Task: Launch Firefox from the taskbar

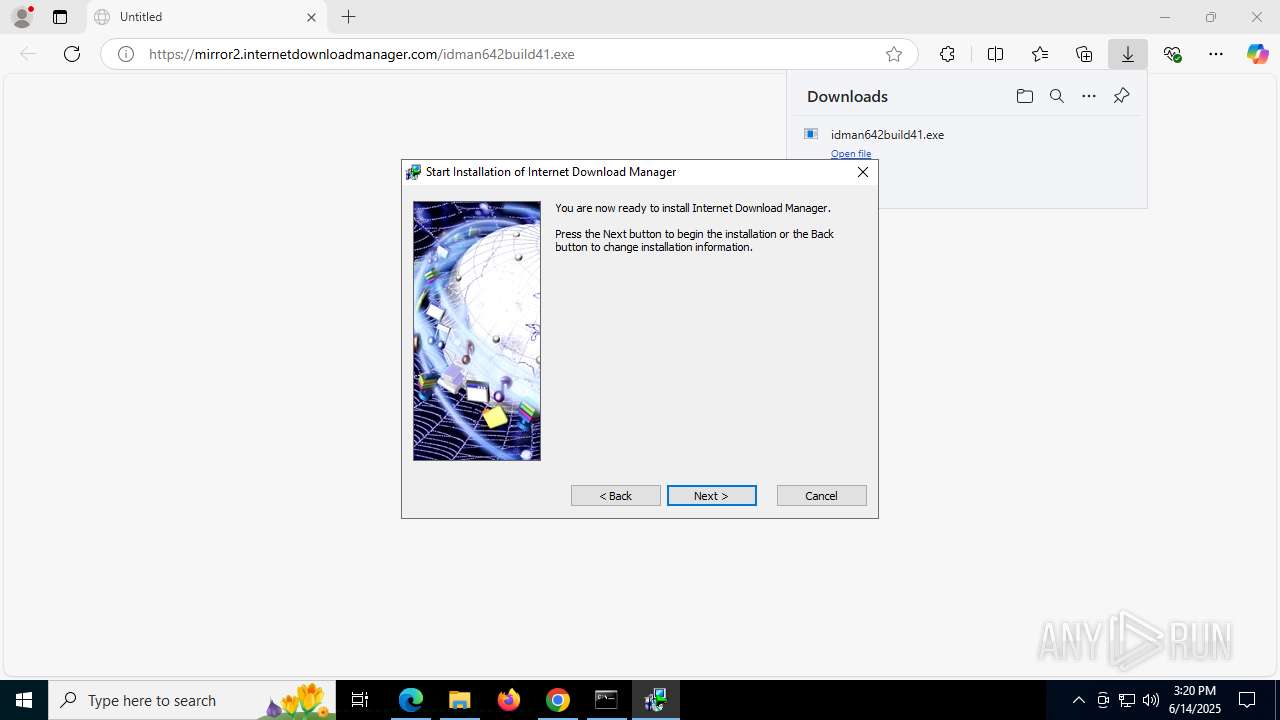Action: point(509,700)
